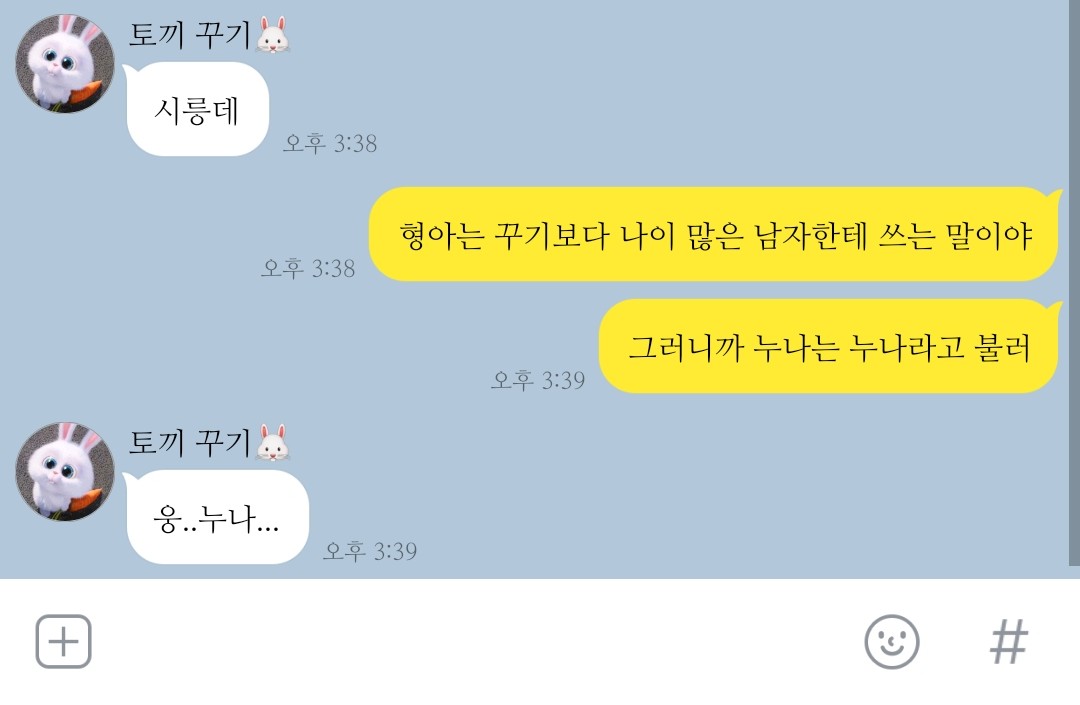Click the chat scrollbar on right edge
Image resolution: width=1080 pixels, height=705 pixels.
(x=1074, y=282)
